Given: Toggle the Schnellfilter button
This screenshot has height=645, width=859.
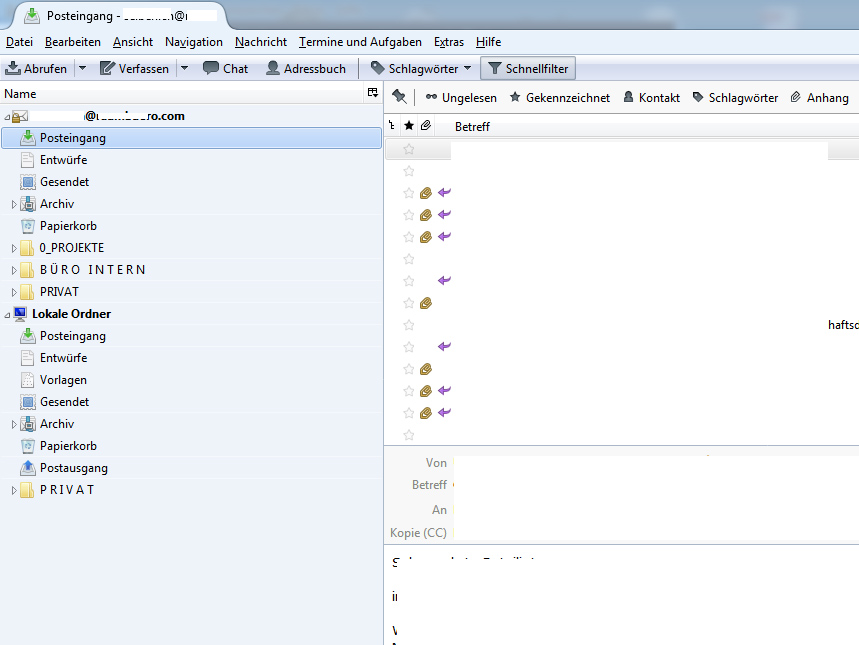Looking at the screenshot, I should (527, 69).
